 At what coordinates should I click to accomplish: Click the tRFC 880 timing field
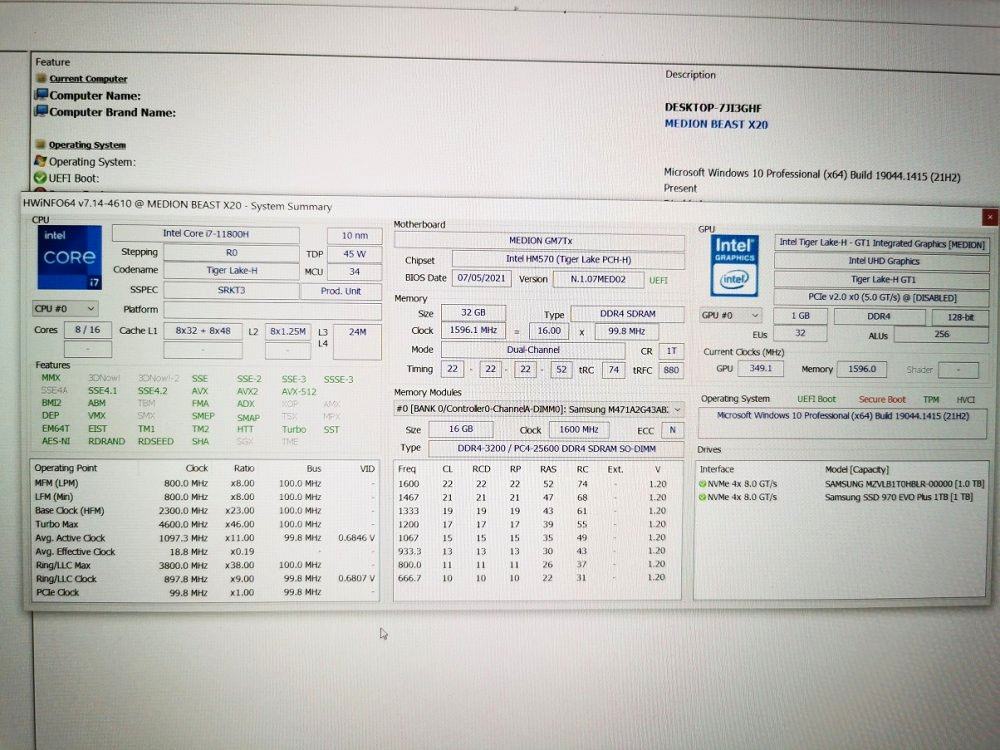670,370
